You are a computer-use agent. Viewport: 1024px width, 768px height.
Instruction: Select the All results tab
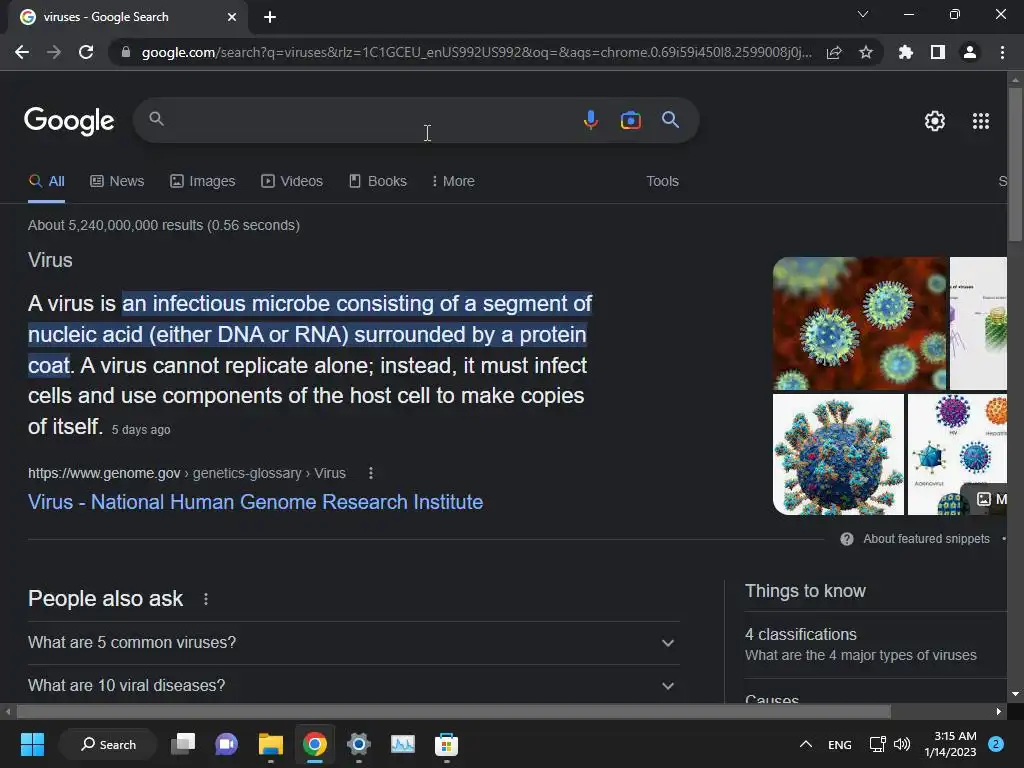[46, 182]
